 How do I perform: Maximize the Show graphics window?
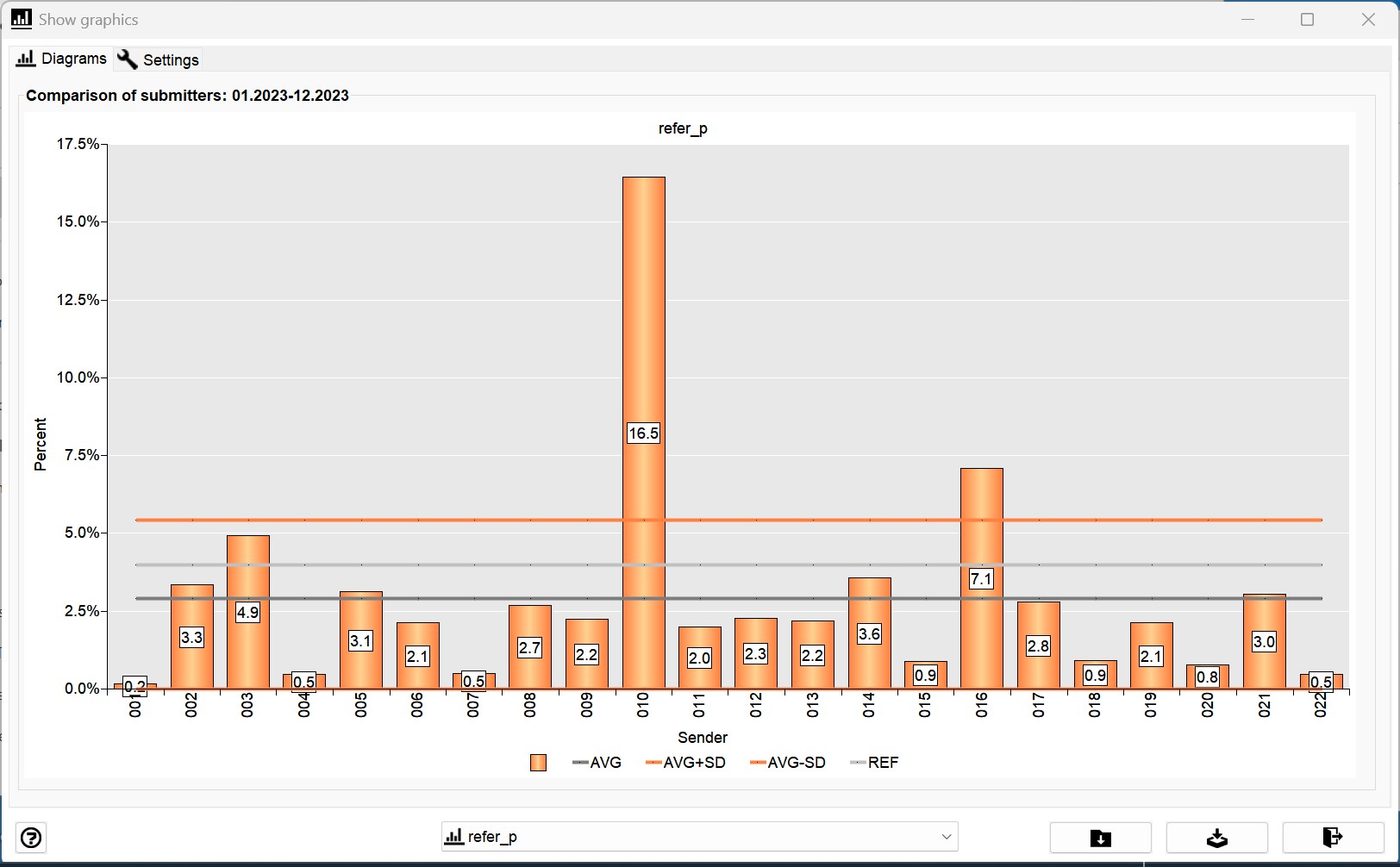point(1307,19)
